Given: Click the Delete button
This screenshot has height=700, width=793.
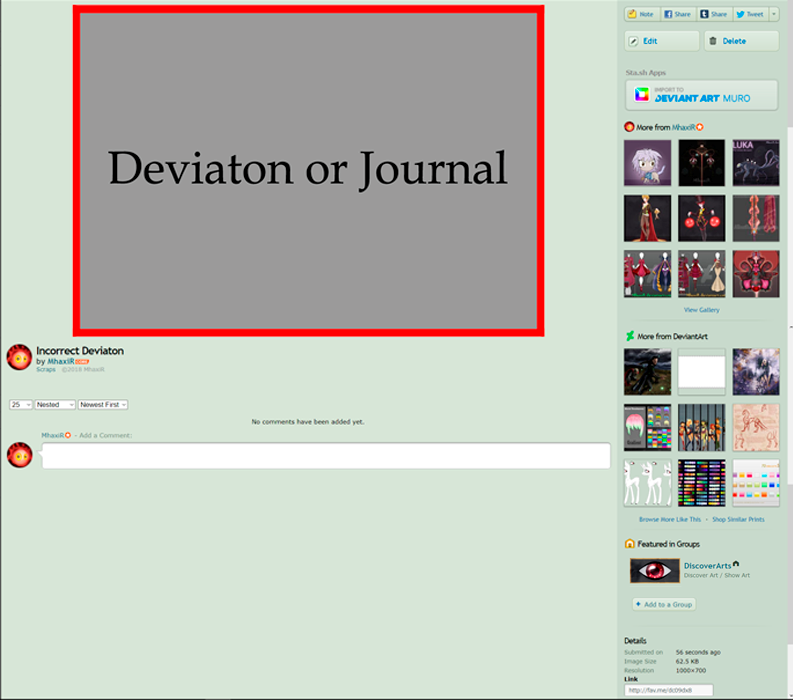Looking at the screenshot, I should (x=741, y=41).
